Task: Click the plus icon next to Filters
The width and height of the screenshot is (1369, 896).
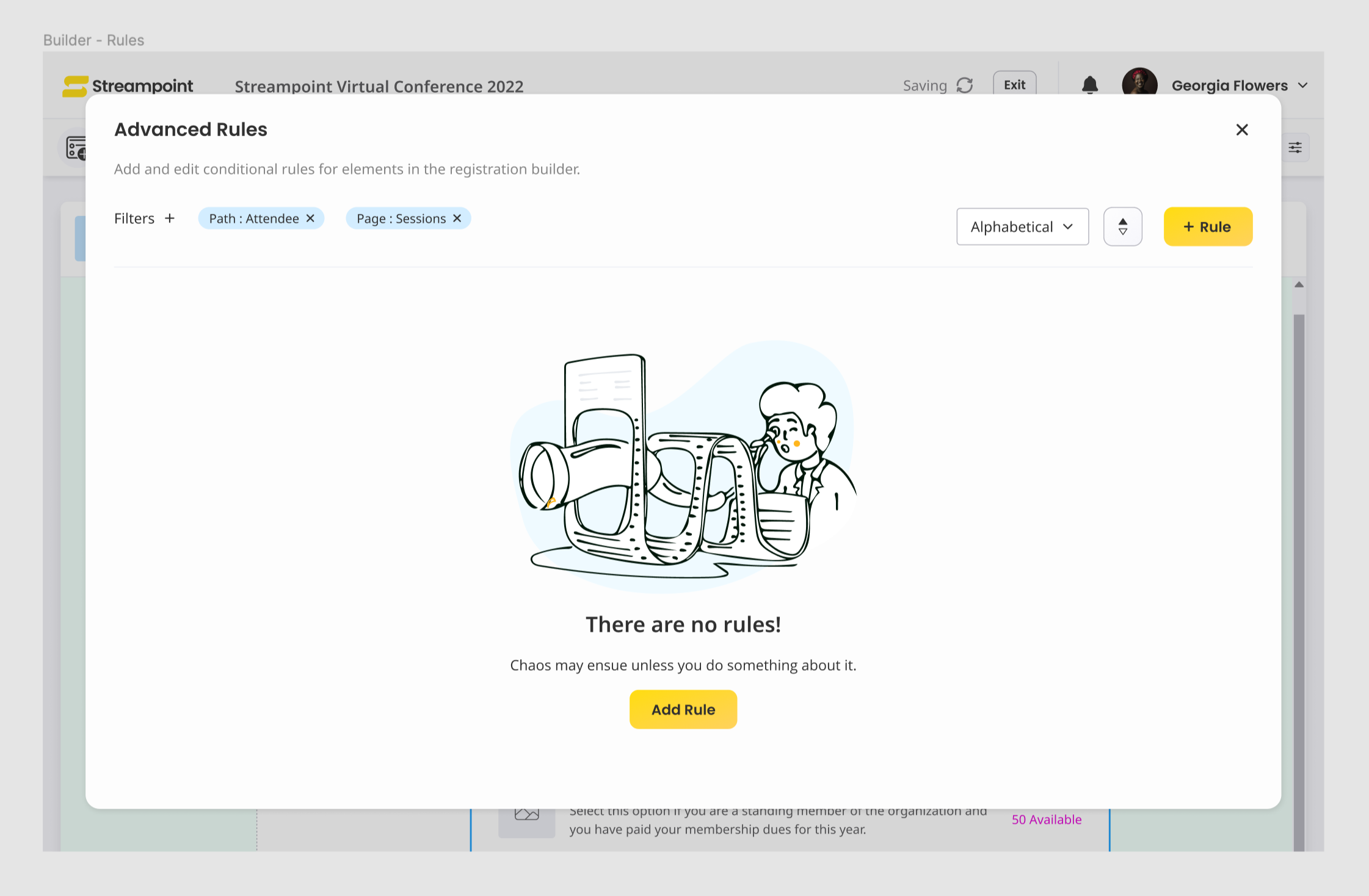Action: click(170, 219)
